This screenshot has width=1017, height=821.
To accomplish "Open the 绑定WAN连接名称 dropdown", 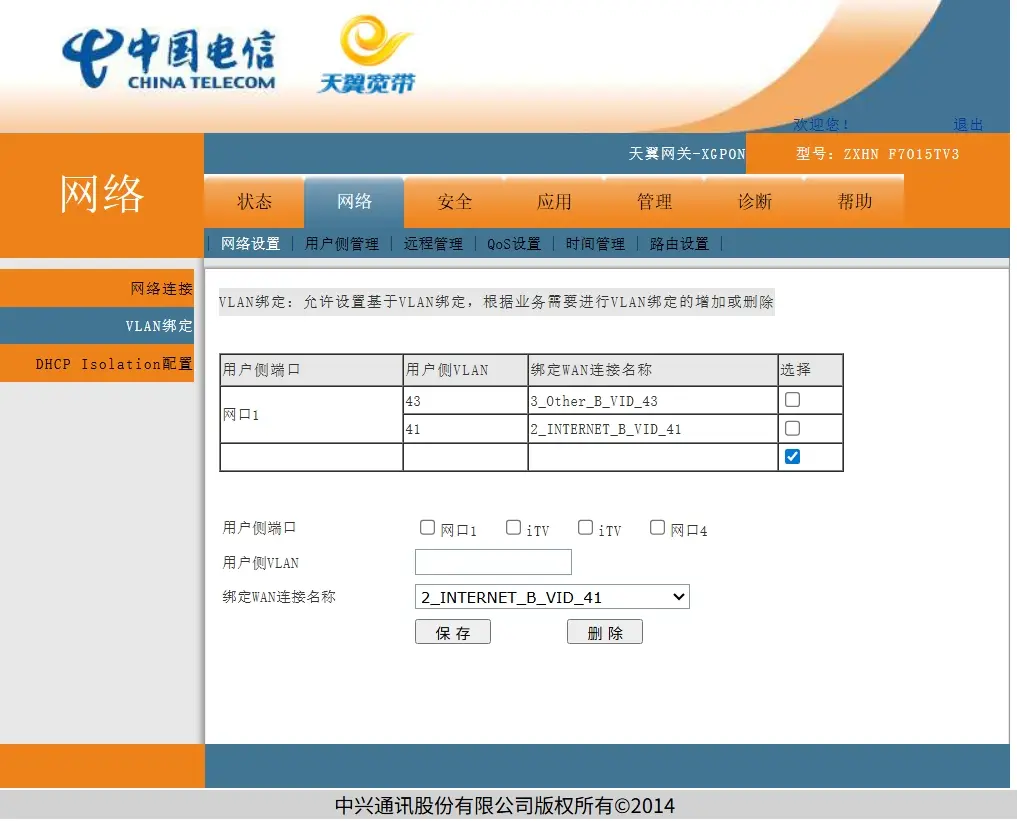I will pos(552,597).
